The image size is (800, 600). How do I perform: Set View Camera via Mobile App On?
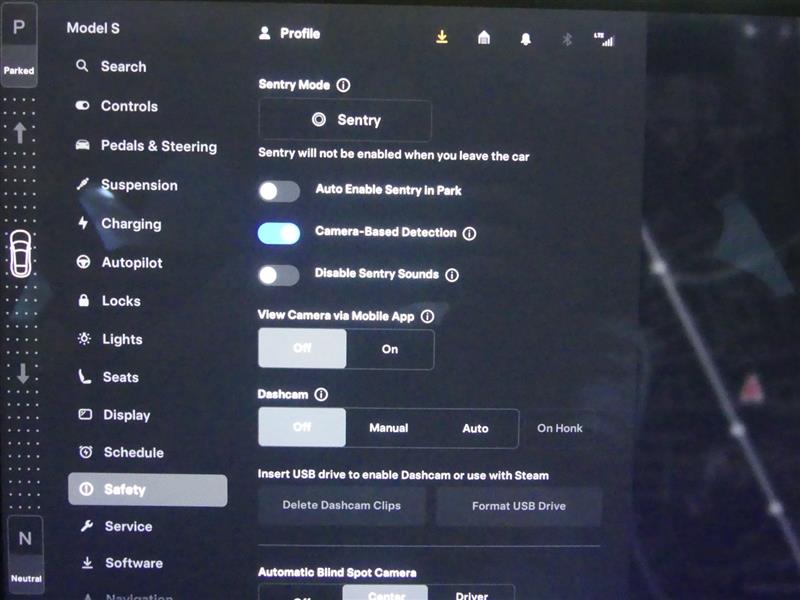pyautogui.click(x=390, y=349)
